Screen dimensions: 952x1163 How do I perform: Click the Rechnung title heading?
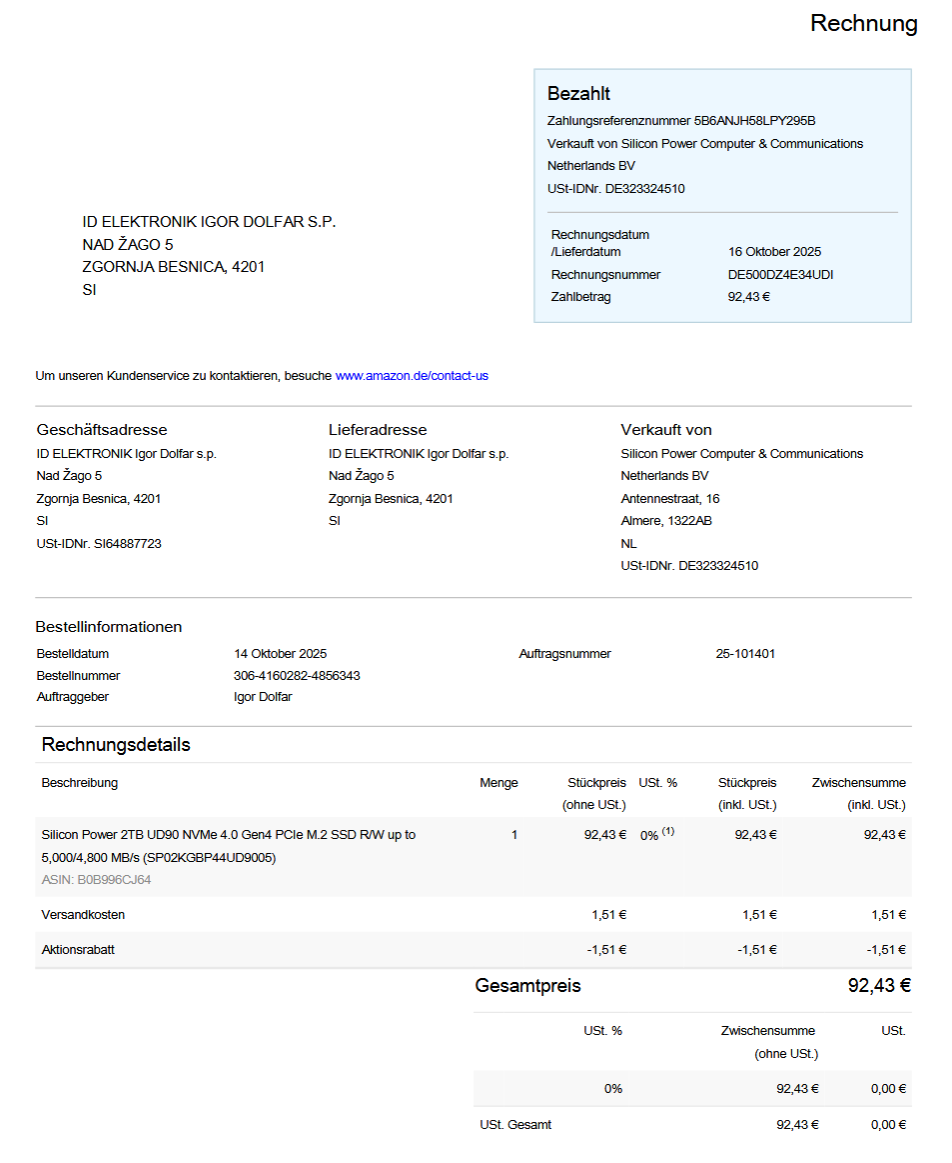tap(863, 24)
